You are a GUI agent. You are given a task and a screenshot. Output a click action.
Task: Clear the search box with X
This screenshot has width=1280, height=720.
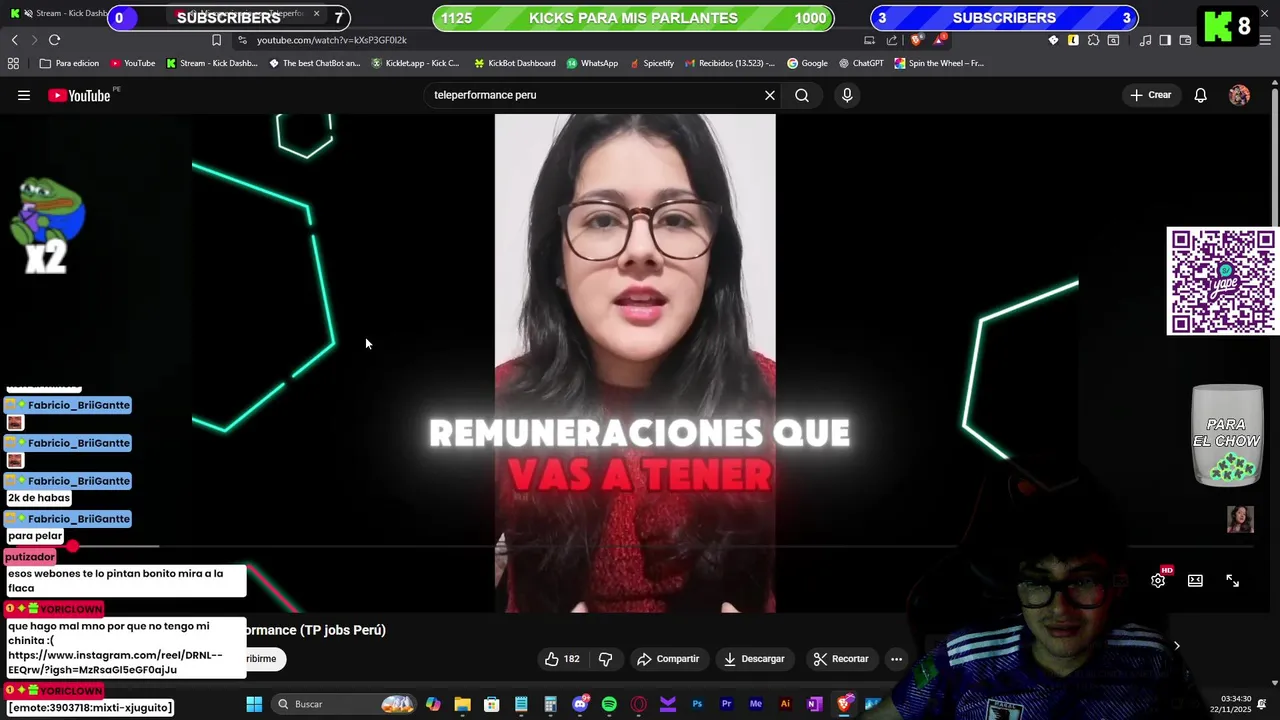point(770,95)
